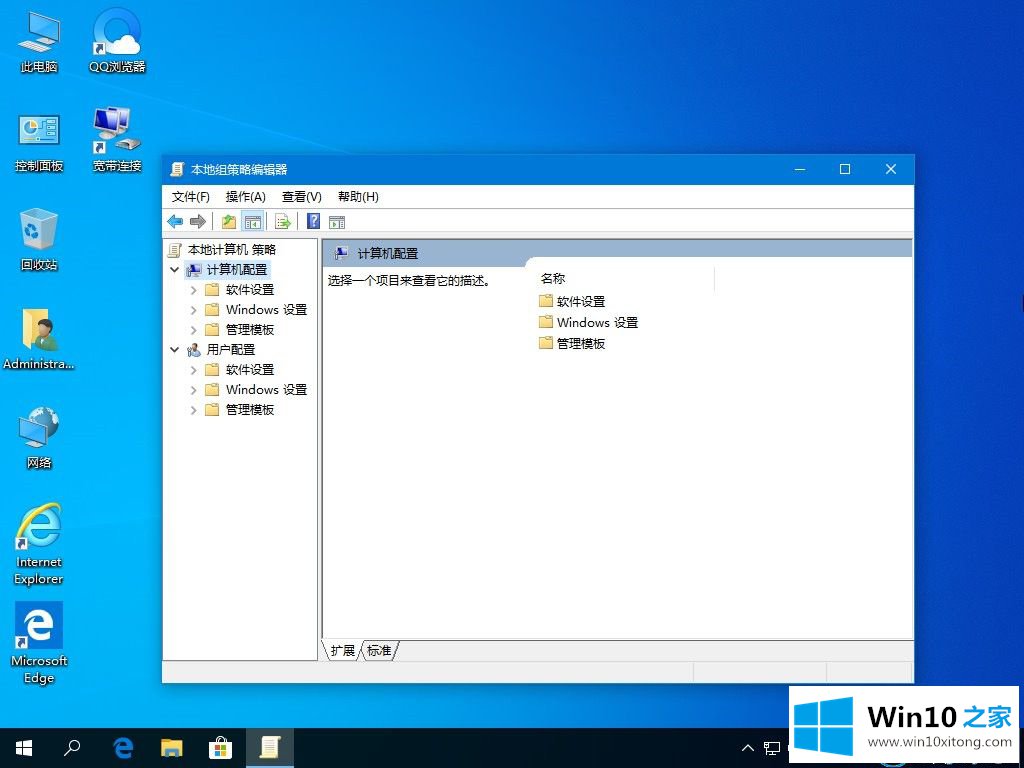
Task: Collapse the 计算机配置 tree node
Action: pyautogui.click(x=174, y=269)
